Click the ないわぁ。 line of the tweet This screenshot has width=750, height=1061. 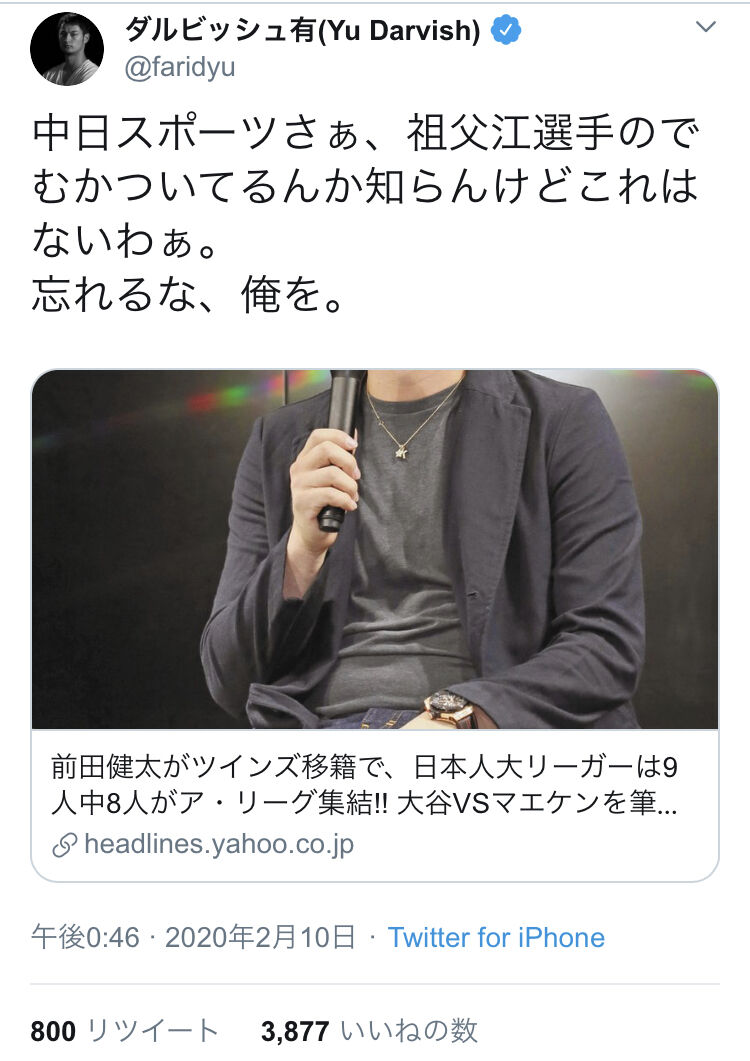pos(125,241)
